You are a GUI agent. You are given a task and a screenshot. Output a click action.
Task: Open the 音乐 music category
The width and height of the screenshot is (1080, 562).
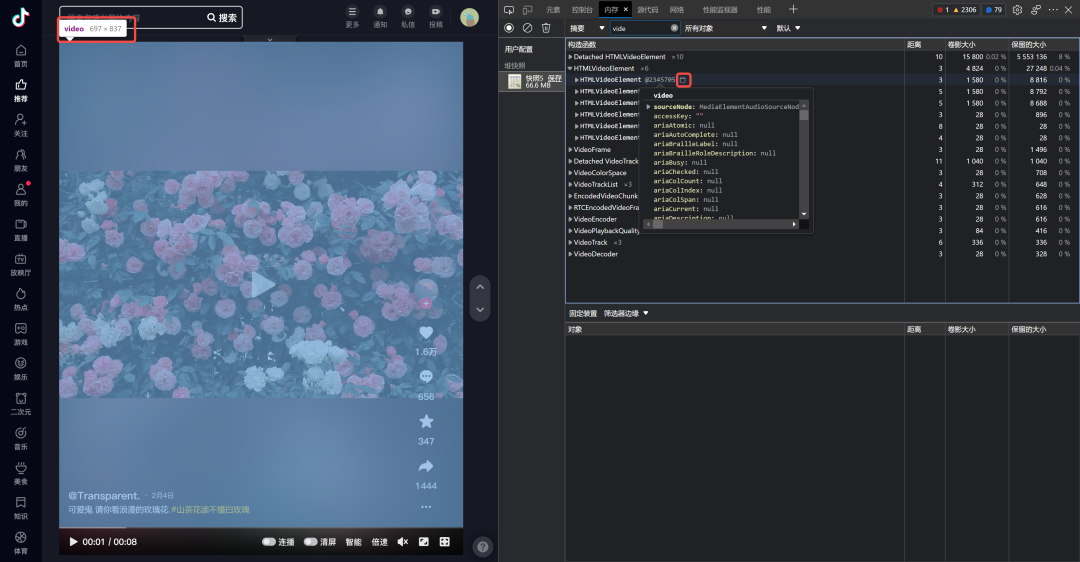(x=21, y=438)
